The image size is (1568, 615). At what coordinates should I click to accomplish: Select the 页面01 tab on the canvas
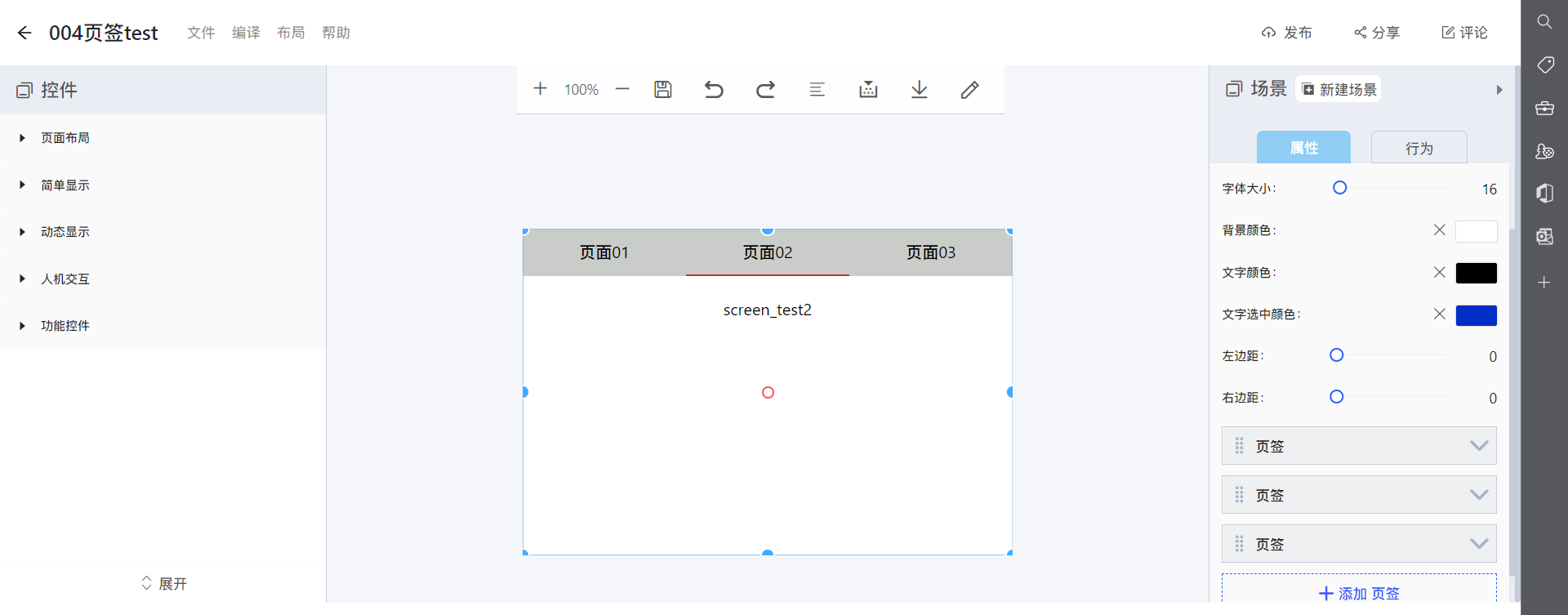(604, 253)
